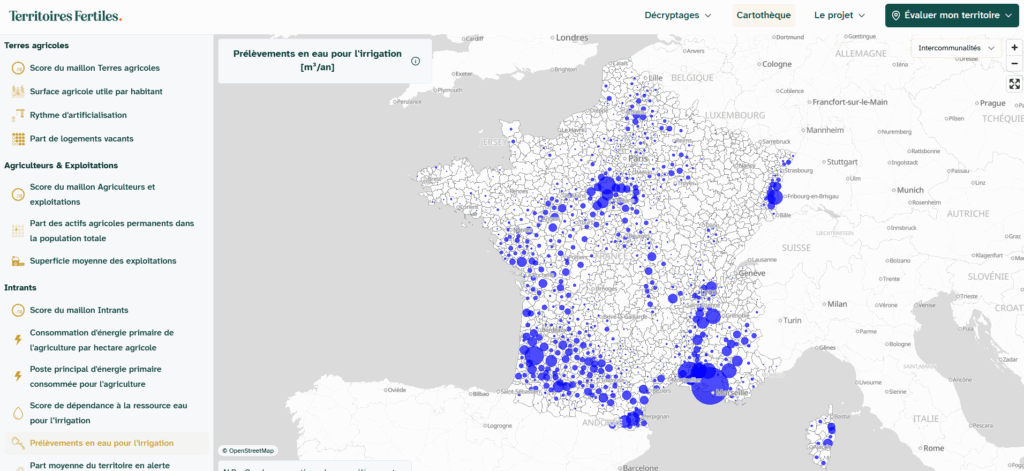The image size is (1024, 471).
Task: Click the map title Prélèvements en eau [m³/an]
Action: [317, 60]
